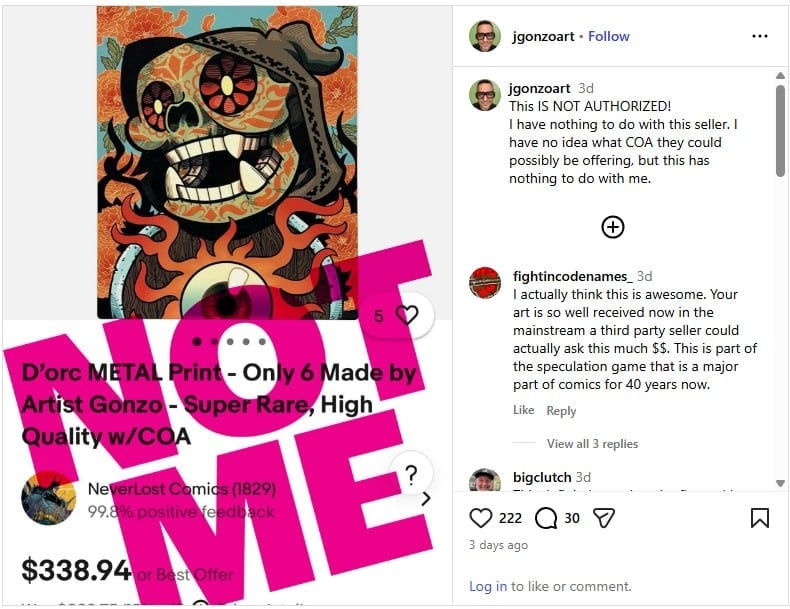Expand View all 3 replies
The height and width of the screenshot is (609, 790).
coord(592,444)
